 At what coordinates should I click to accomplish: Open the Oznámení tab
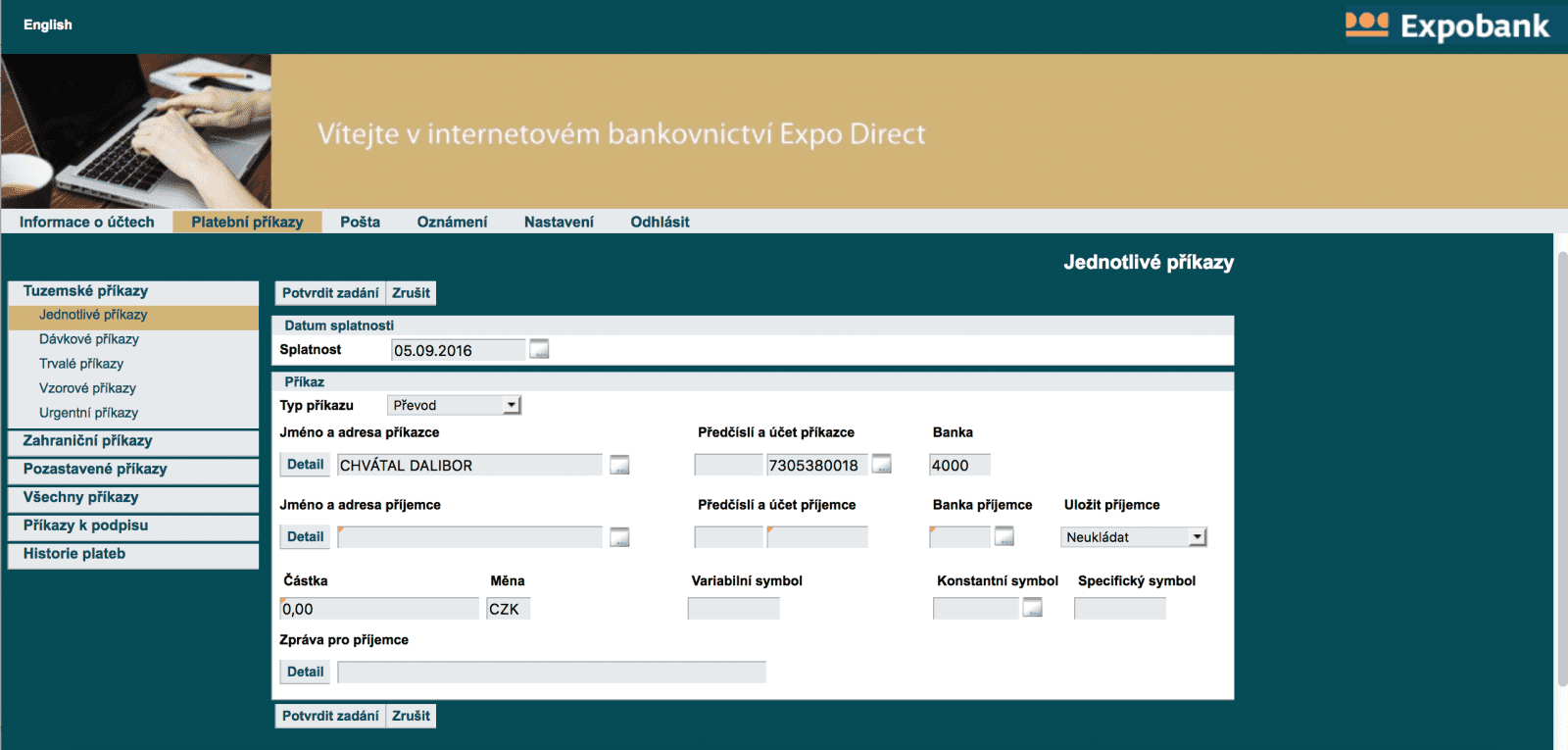(x=452, y=222)
